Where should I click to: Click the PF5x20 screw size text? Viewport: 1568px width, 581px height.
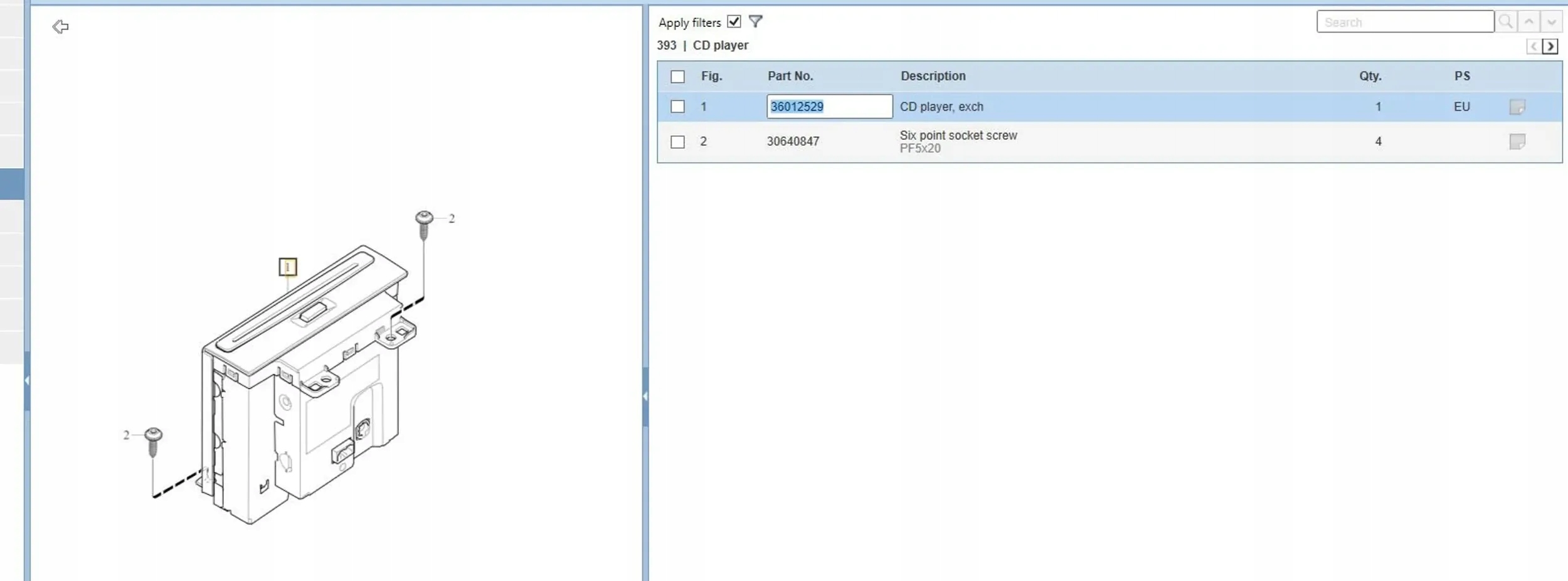920,149
